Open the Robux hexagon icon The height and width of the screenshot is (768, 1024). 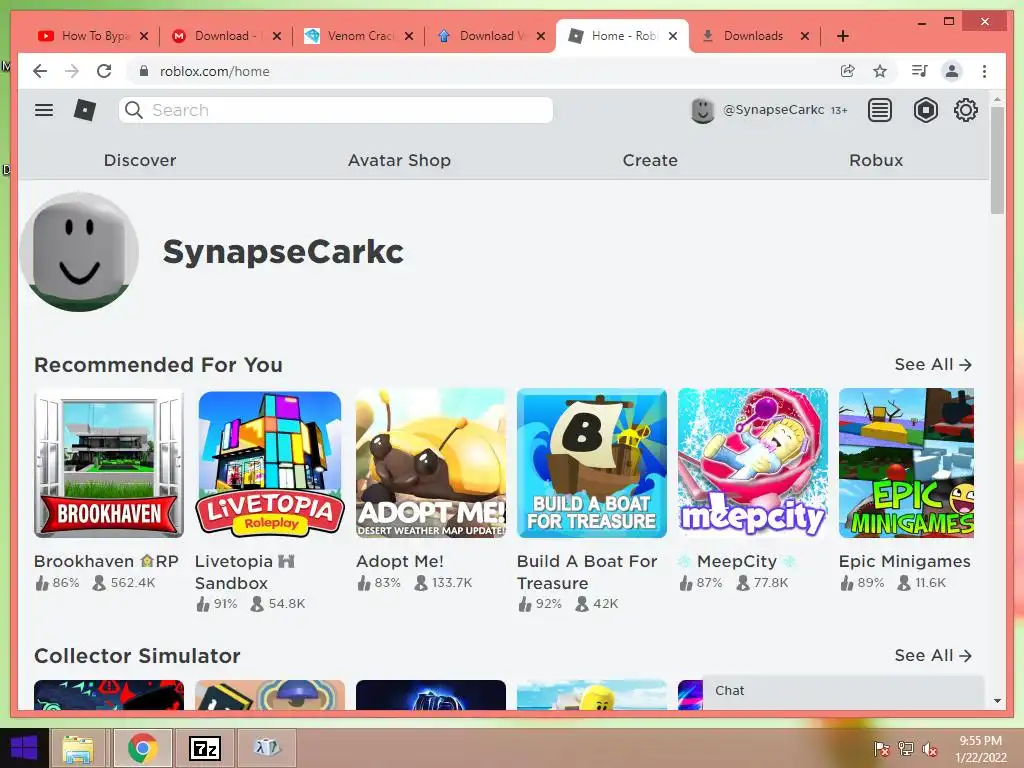click(925, 110)
